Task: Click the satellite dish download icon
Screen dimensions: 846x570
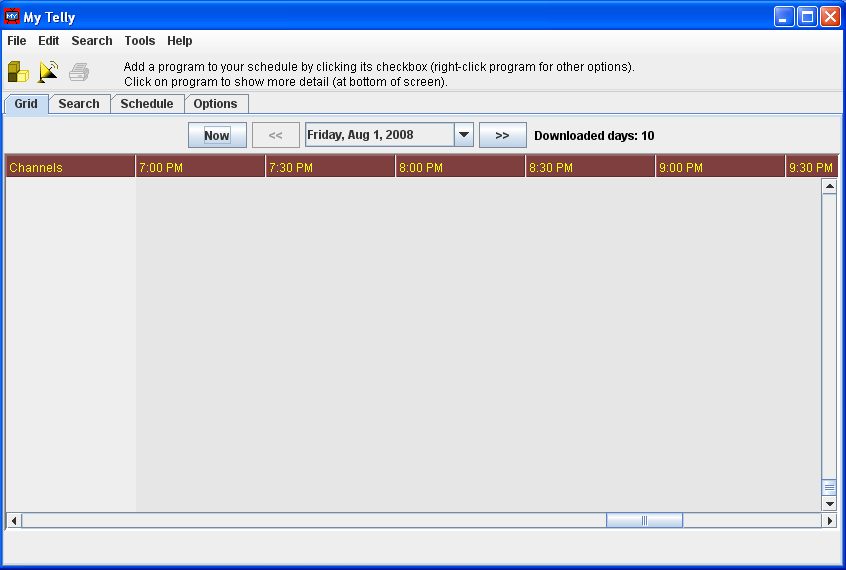Action: [x=48, y=72]
